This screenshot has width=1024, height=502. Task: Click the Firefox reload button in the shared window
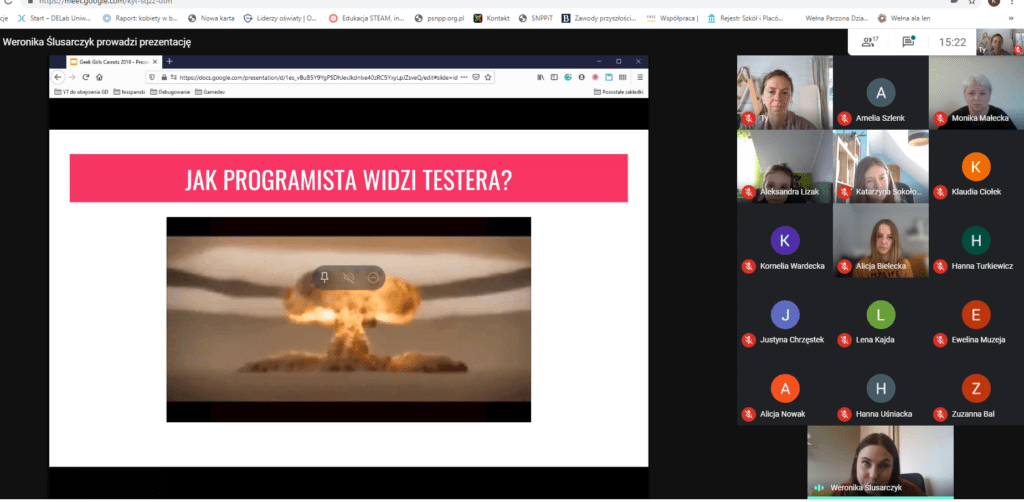coord(86,77)
